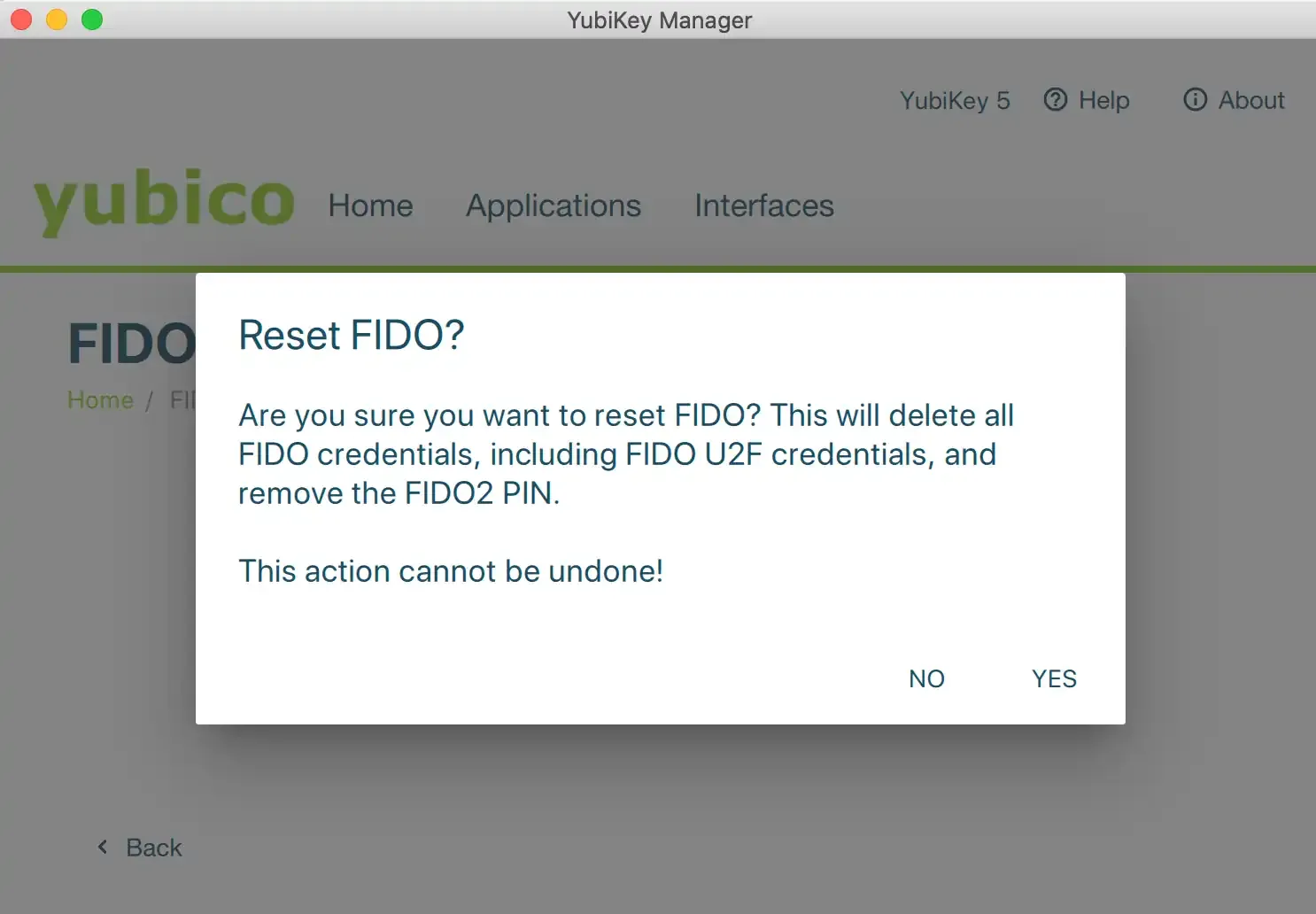Click the "Reset FIDO?" dialog title
1316x914 pixels.
[352, 336]
